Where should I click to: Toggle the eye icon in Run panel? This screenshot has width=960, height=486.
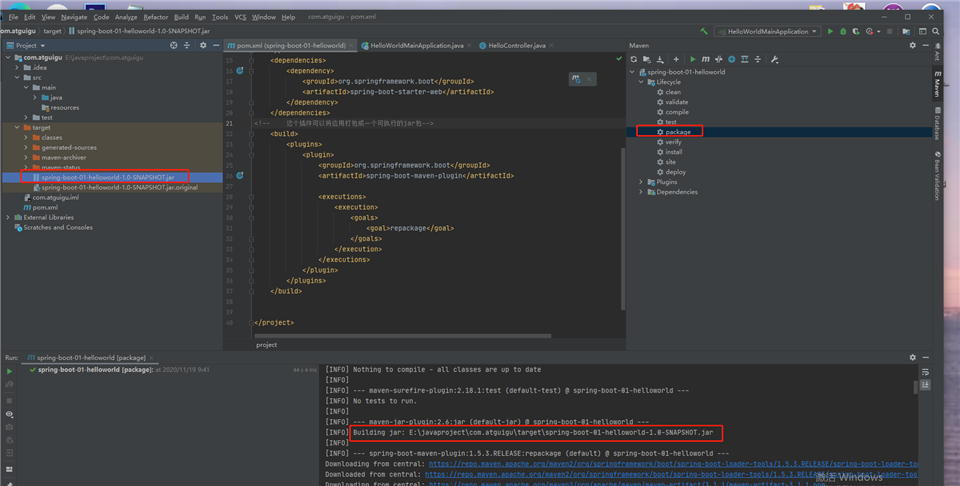[9, 413]
